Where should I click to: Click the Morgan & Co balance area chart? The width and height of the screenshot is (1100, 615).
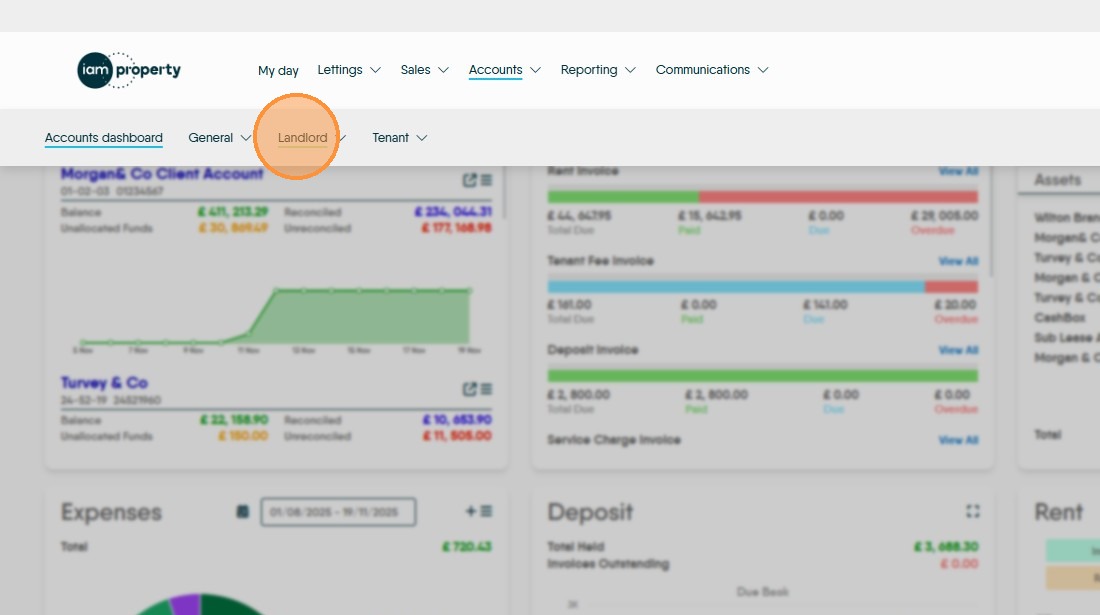(x=274, y=317)
